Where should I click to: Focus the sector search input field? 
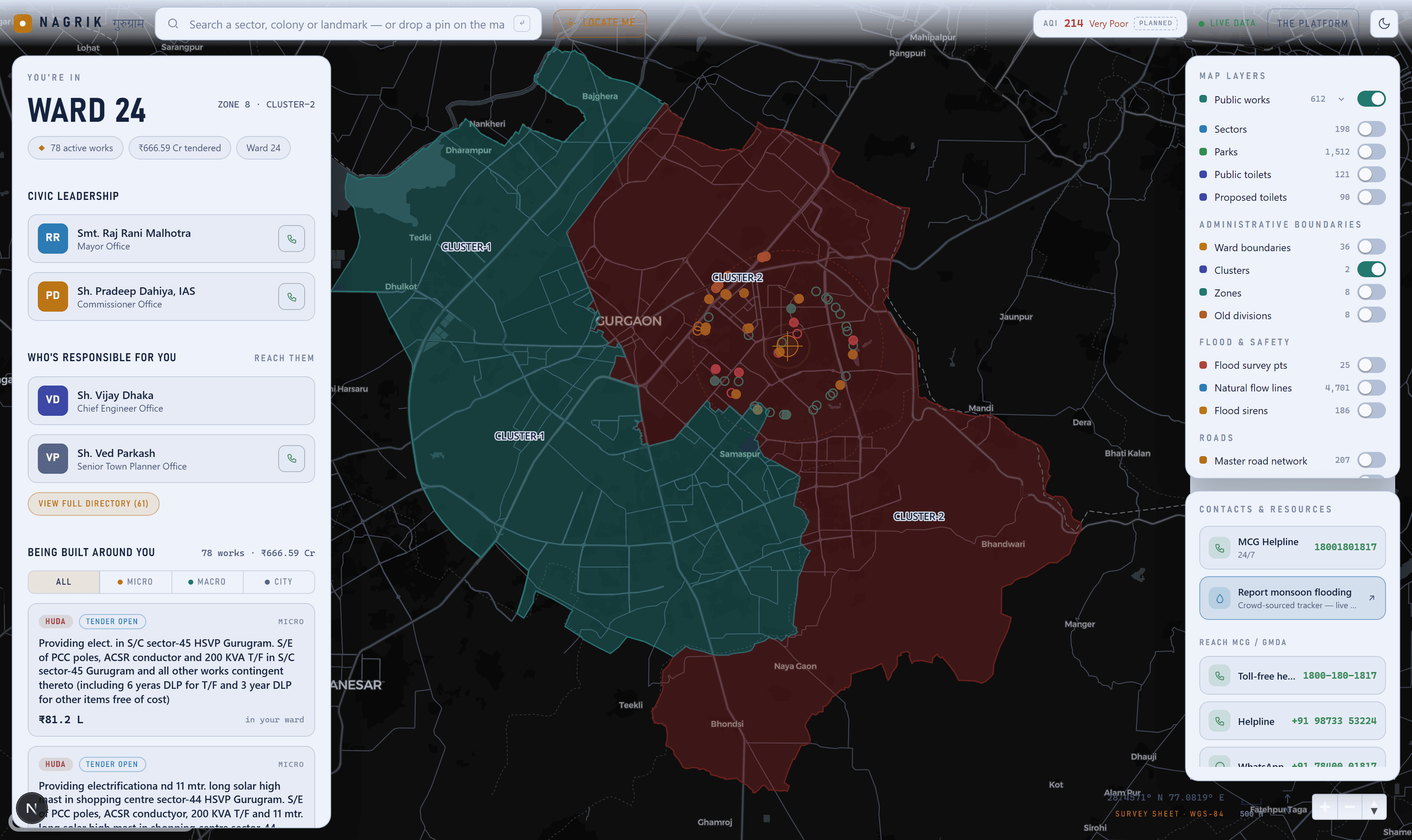coord(347,24)
